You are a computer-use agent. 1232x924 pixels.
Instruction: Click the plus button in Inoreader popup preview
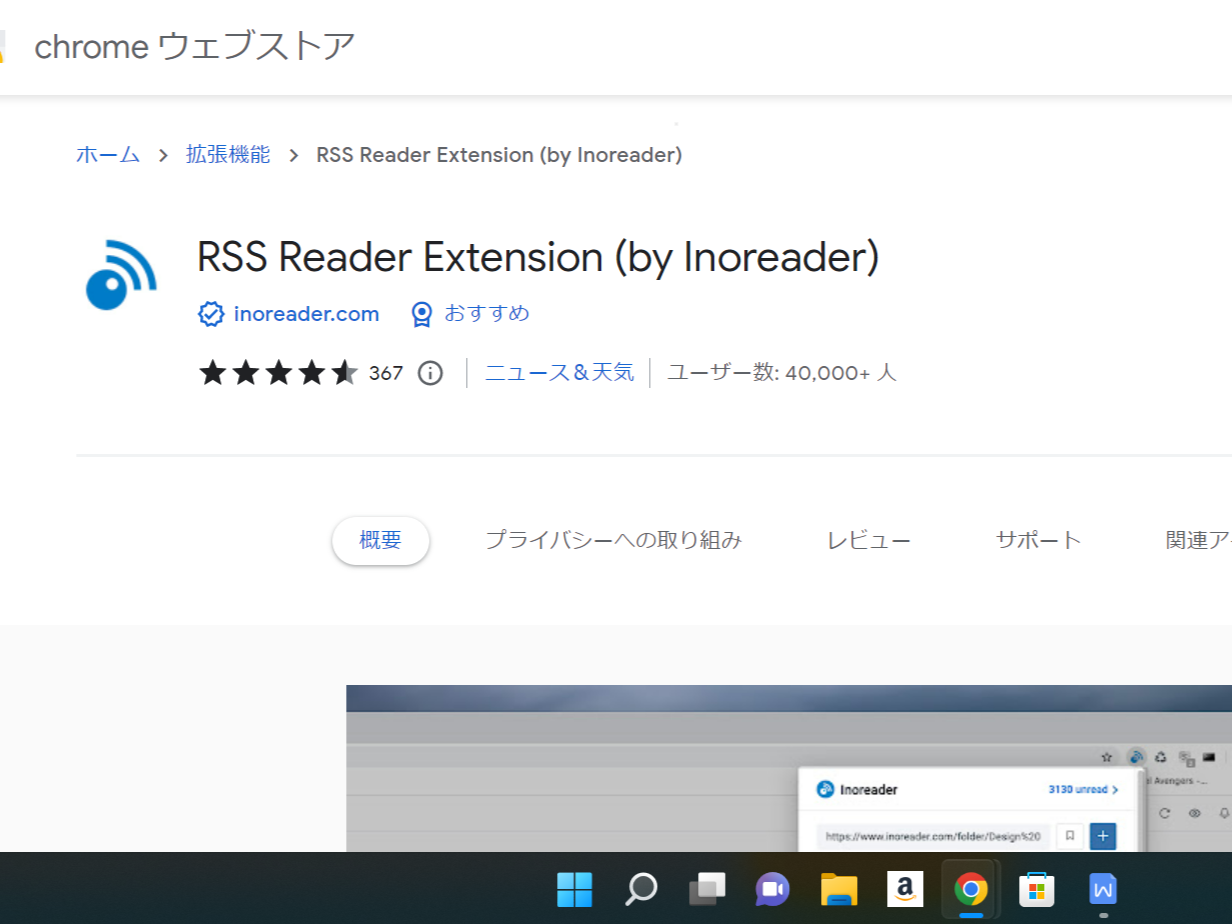point(1103,836)
